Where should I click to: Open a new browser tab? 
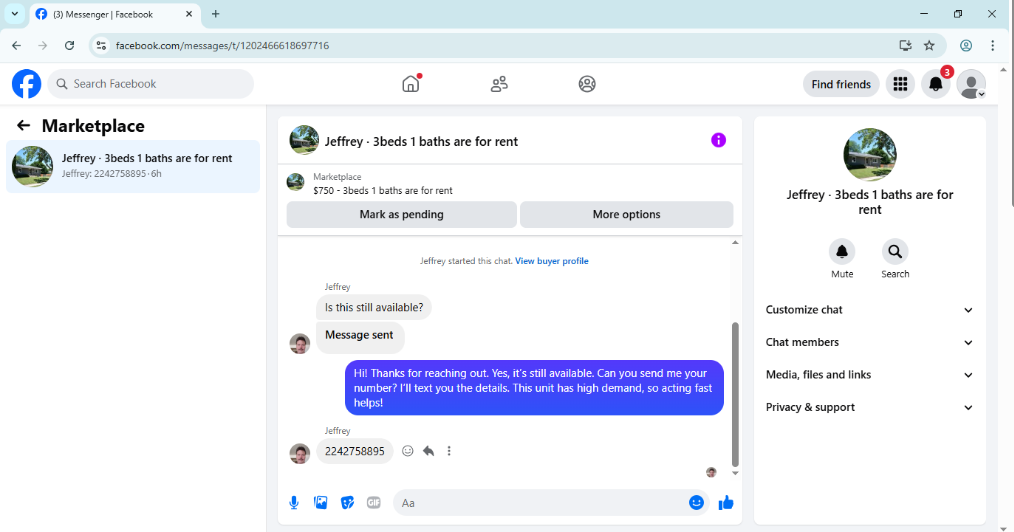click(215, 14)
